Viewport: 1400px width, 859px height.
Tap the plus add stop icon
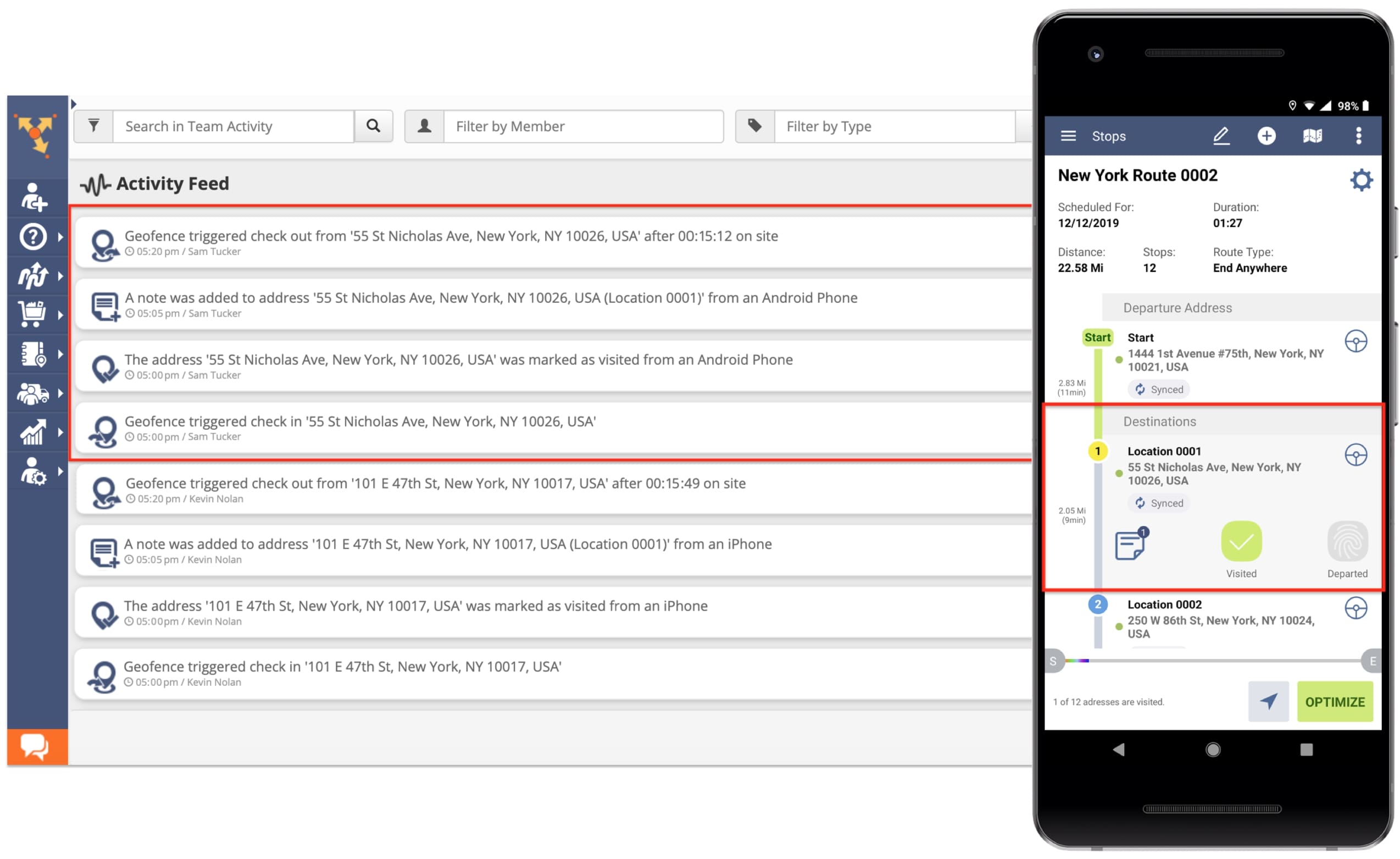coord(1266,136)
